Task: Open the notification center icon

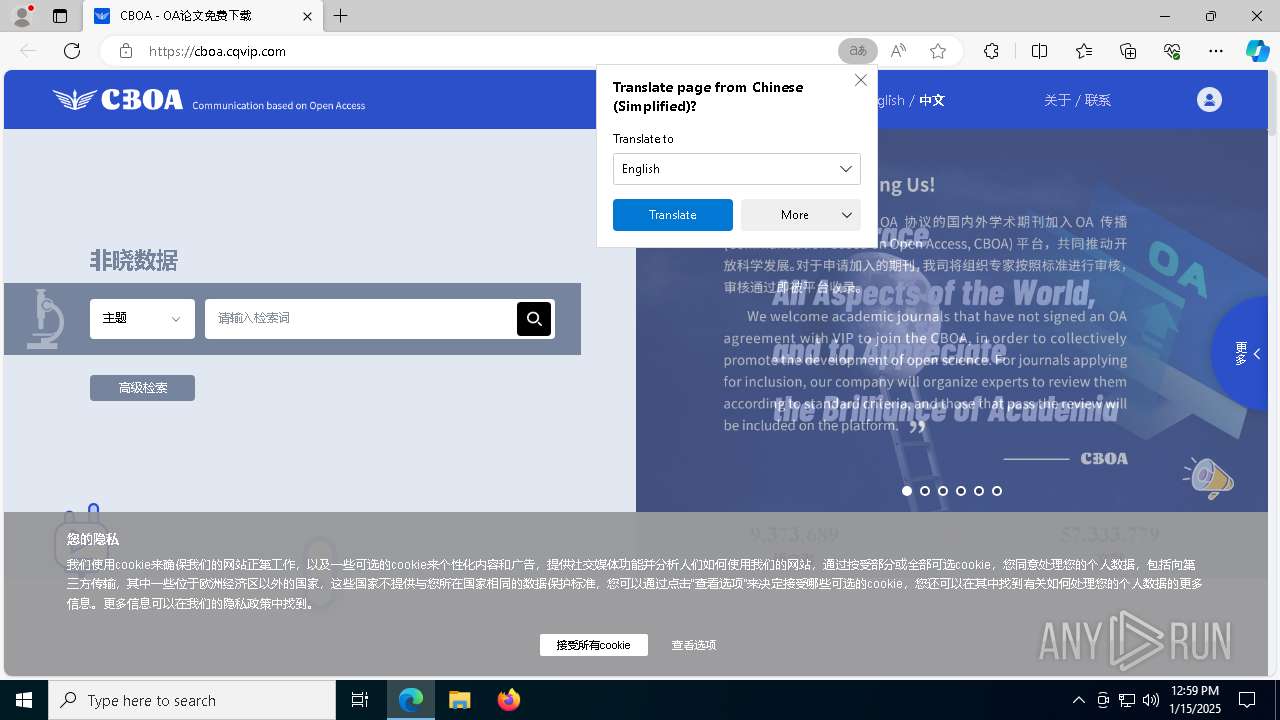Action: coord(1247,700)
